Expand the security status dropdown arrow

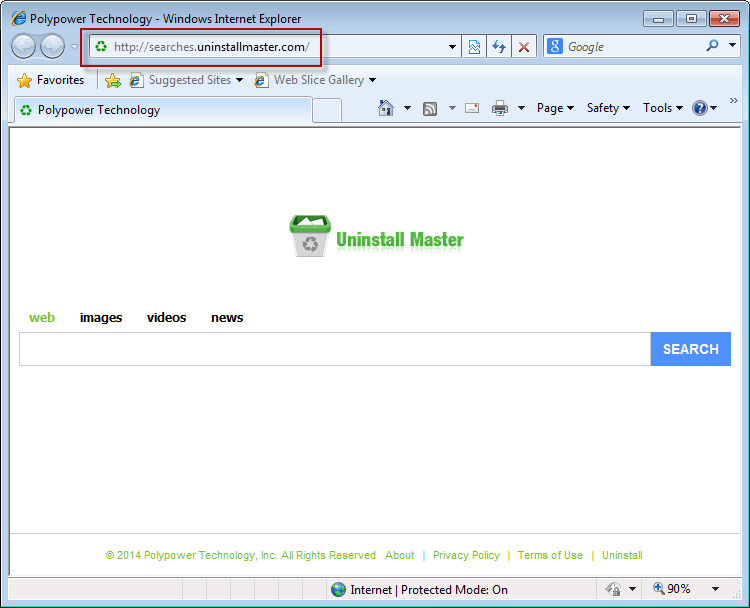tap(632, 589)
